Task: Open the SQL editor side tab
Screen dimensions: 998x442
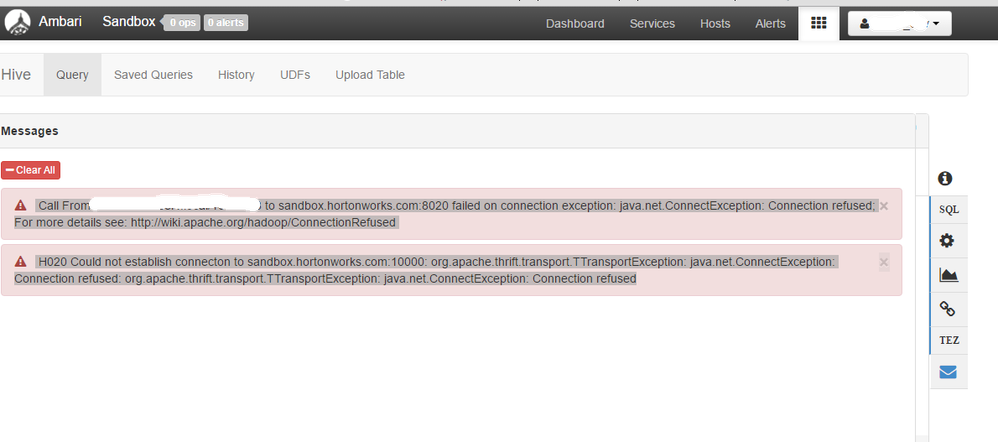Action: pos(949,210)
